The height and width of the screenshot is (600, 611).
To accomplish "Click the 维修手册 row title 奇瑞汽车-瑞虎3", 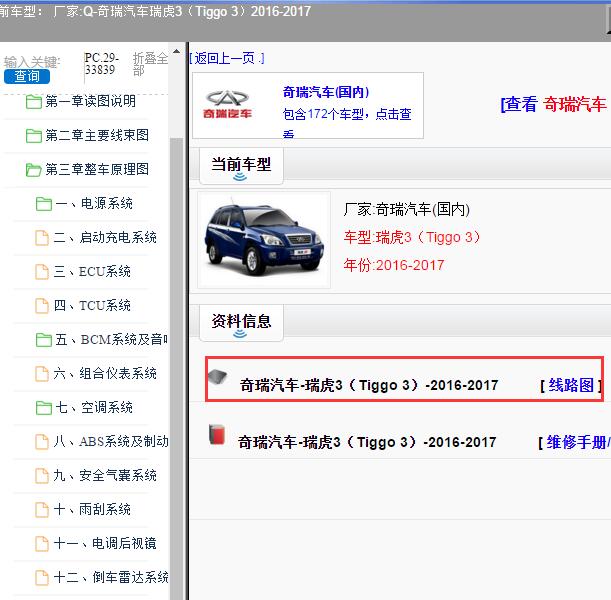I will click(x=367, y=442).
